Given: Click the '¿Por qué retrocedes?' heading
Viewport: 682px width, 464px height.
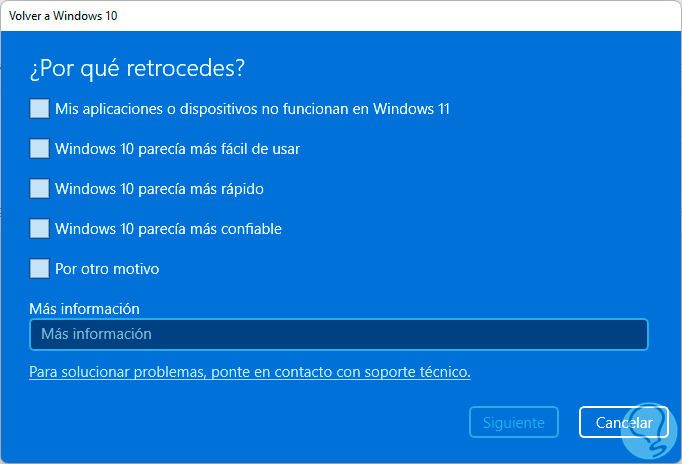Looking at the screenshot, I should (137, 69).
